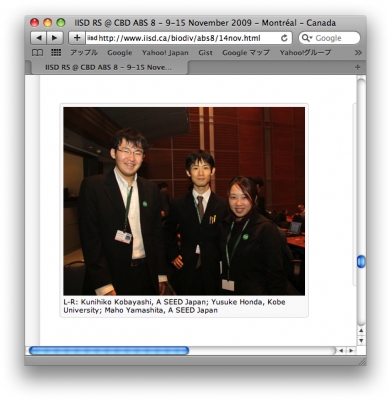Open new tab with plus icon
Screen dimensions: 391x400
click(x=358, y=67)
